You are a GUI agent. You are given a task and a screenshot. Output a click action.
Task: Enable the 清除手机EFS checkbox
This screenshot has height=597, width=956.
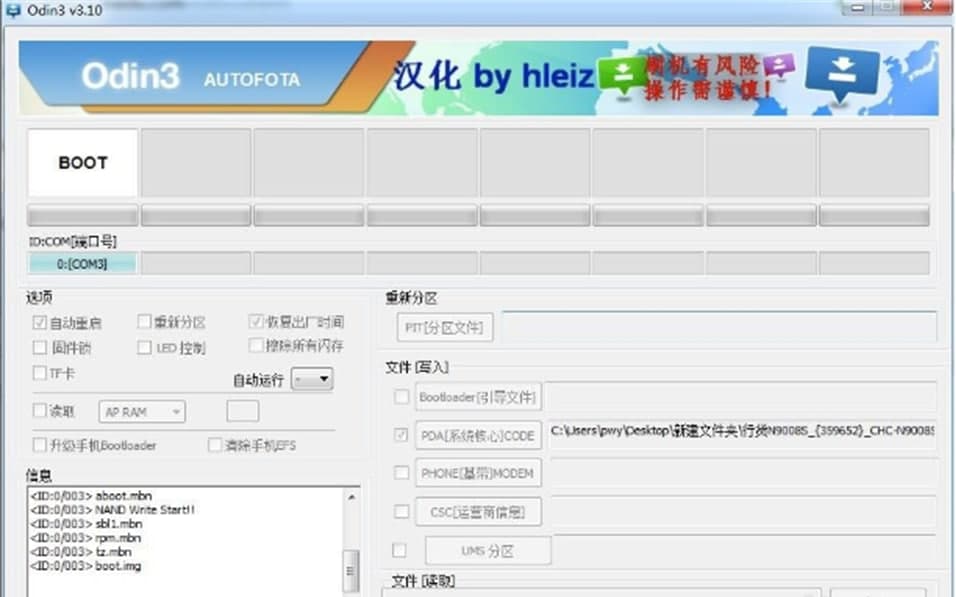coord(215,445)
